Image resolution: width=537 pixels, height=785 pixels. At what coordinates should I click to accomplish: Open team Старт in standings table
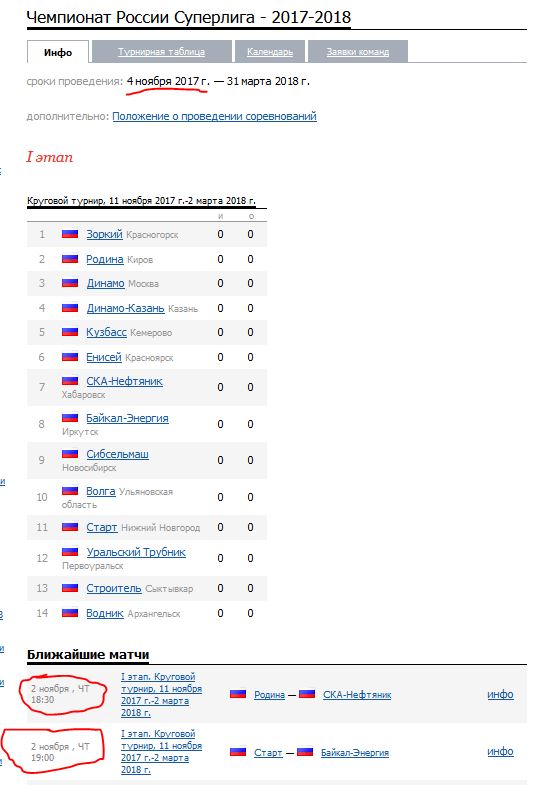(x=102, y=527)
